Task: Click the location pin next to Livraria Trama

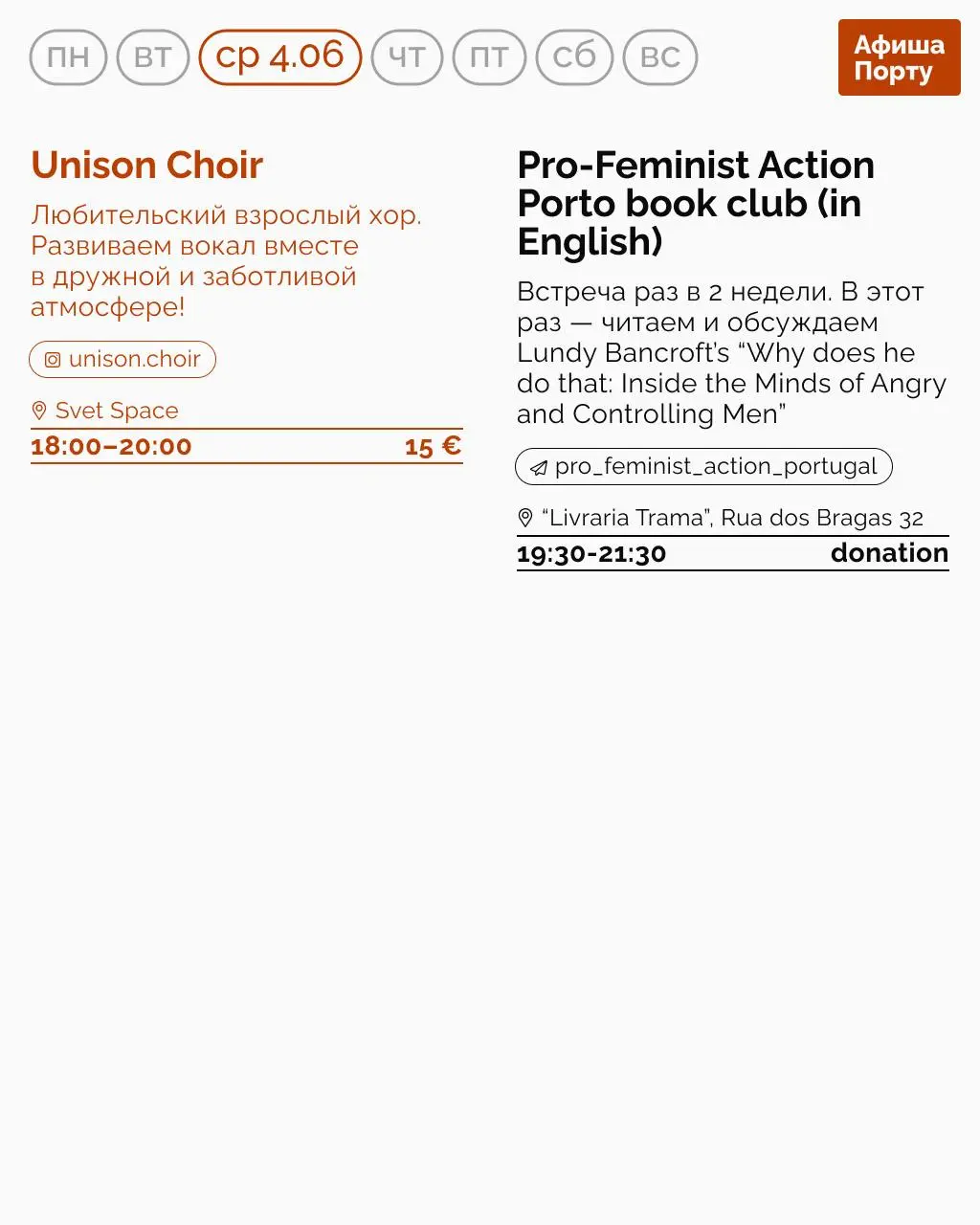Action: tap(525, 518)
